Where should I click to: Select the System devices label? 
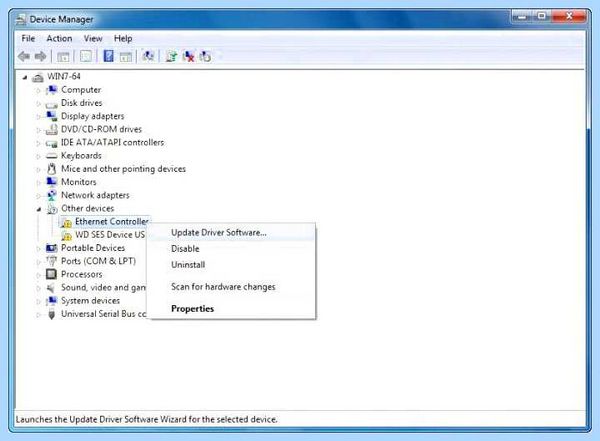[91, 301]
